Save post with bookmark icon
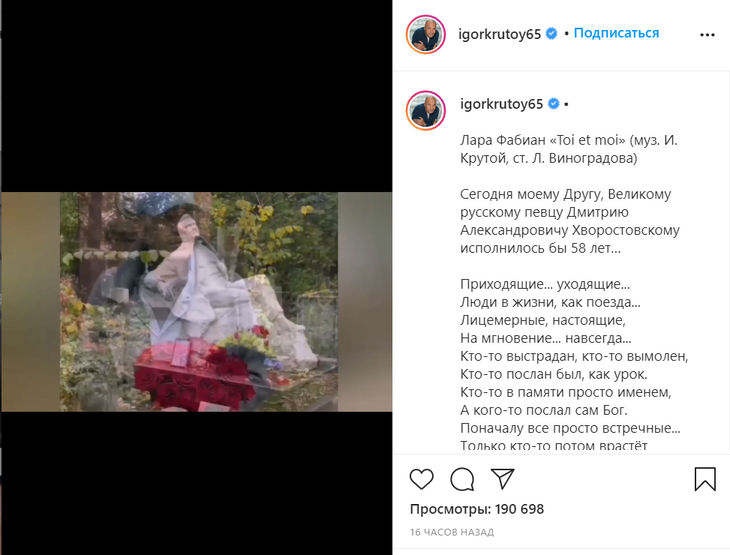Screen dimensions: 730x555 pos(705,479)
